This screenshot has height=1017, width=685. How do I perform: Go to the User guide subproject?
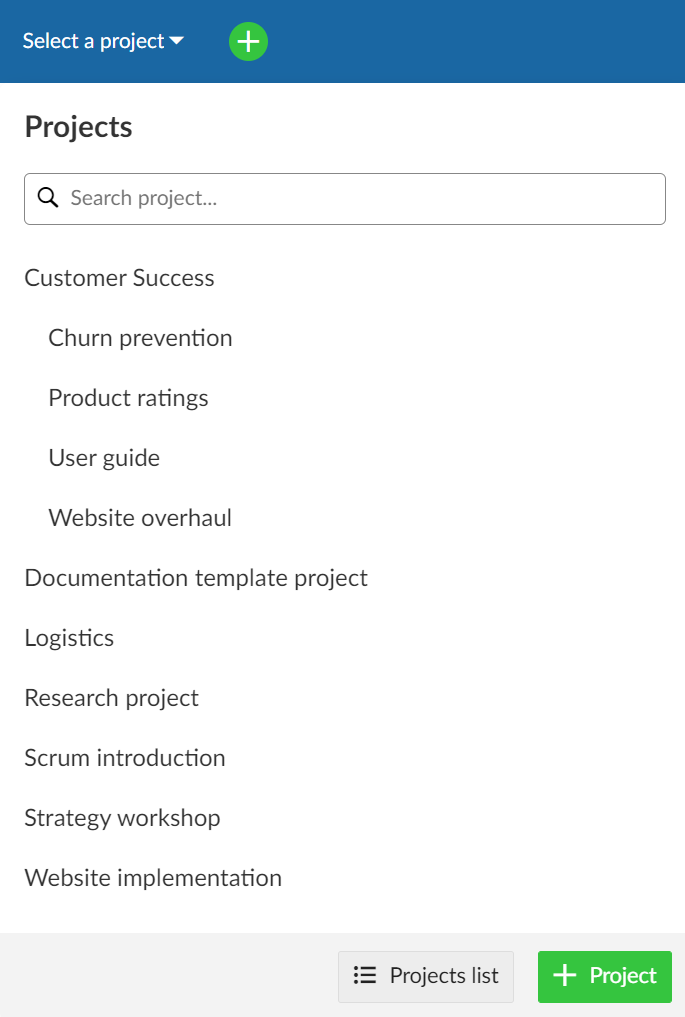point(104,458)
